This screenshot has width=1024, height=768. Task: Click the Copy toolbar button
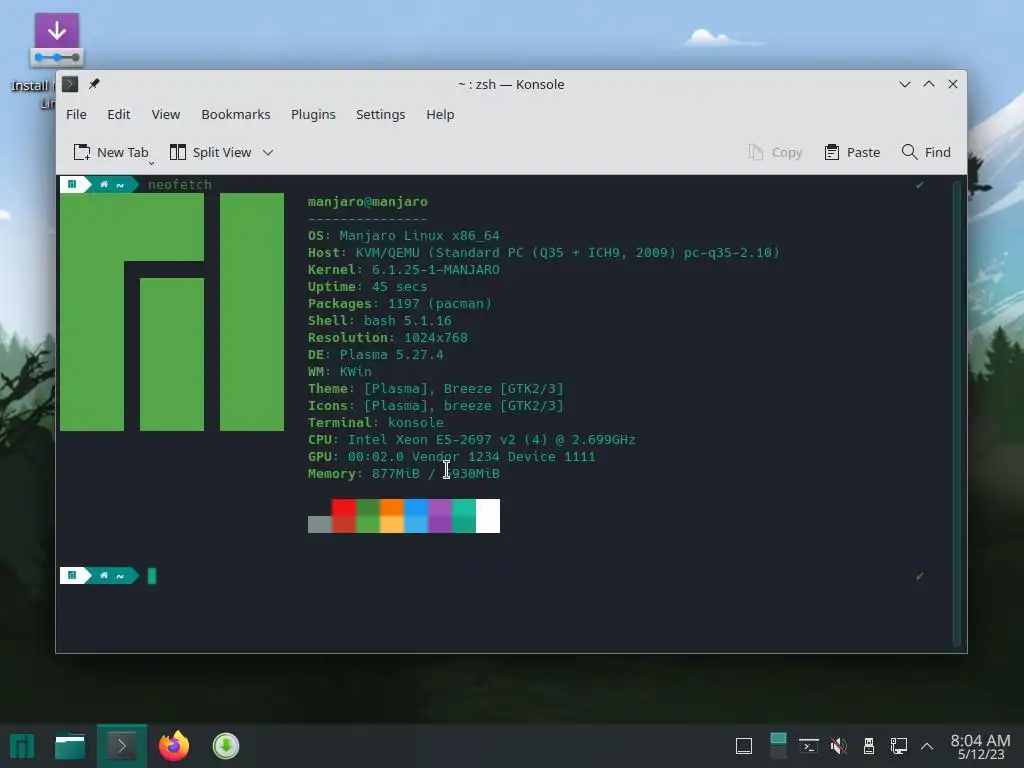(x=775, y=152)
